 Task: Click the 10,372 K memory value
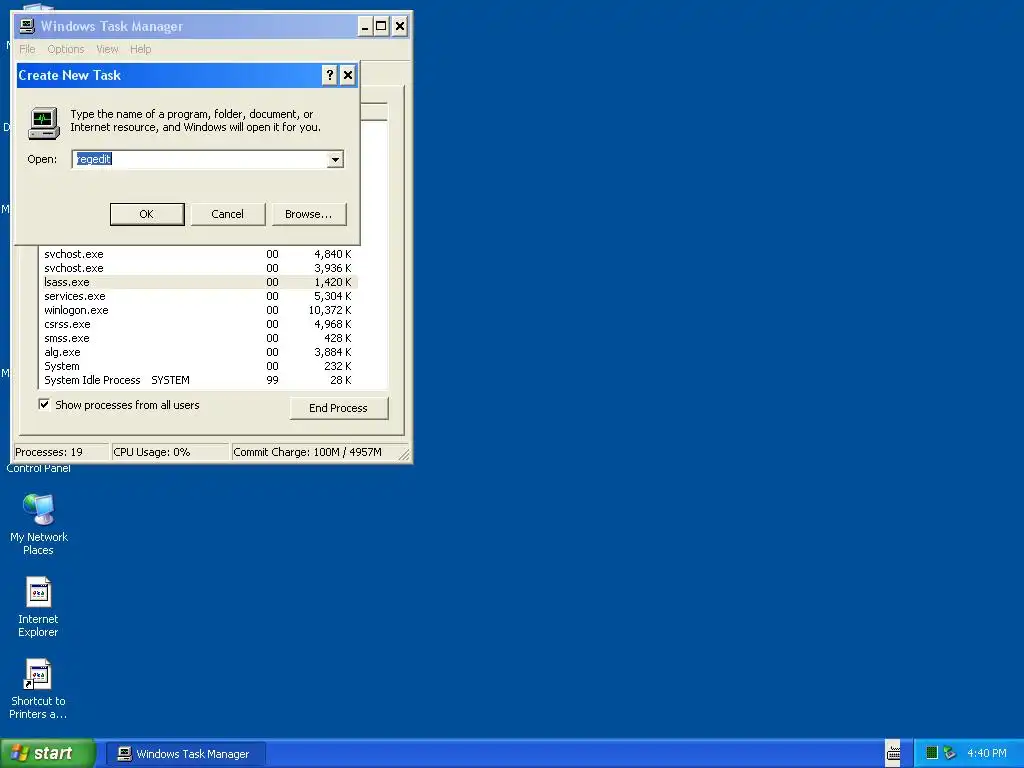(x=330, y=310)
